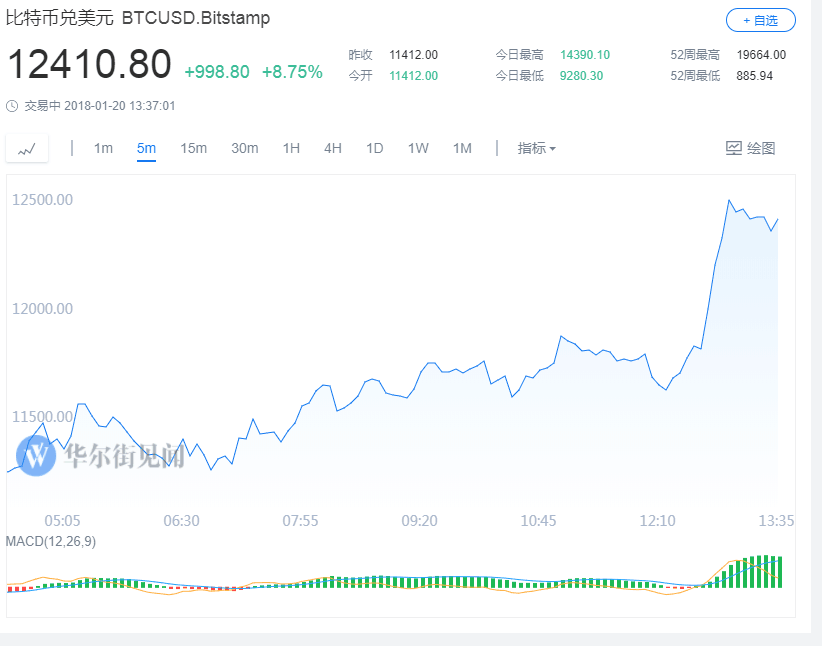Click the 10:45 time axis label
The height and width of the screenshot is (646, 822).
coord(538,521)
